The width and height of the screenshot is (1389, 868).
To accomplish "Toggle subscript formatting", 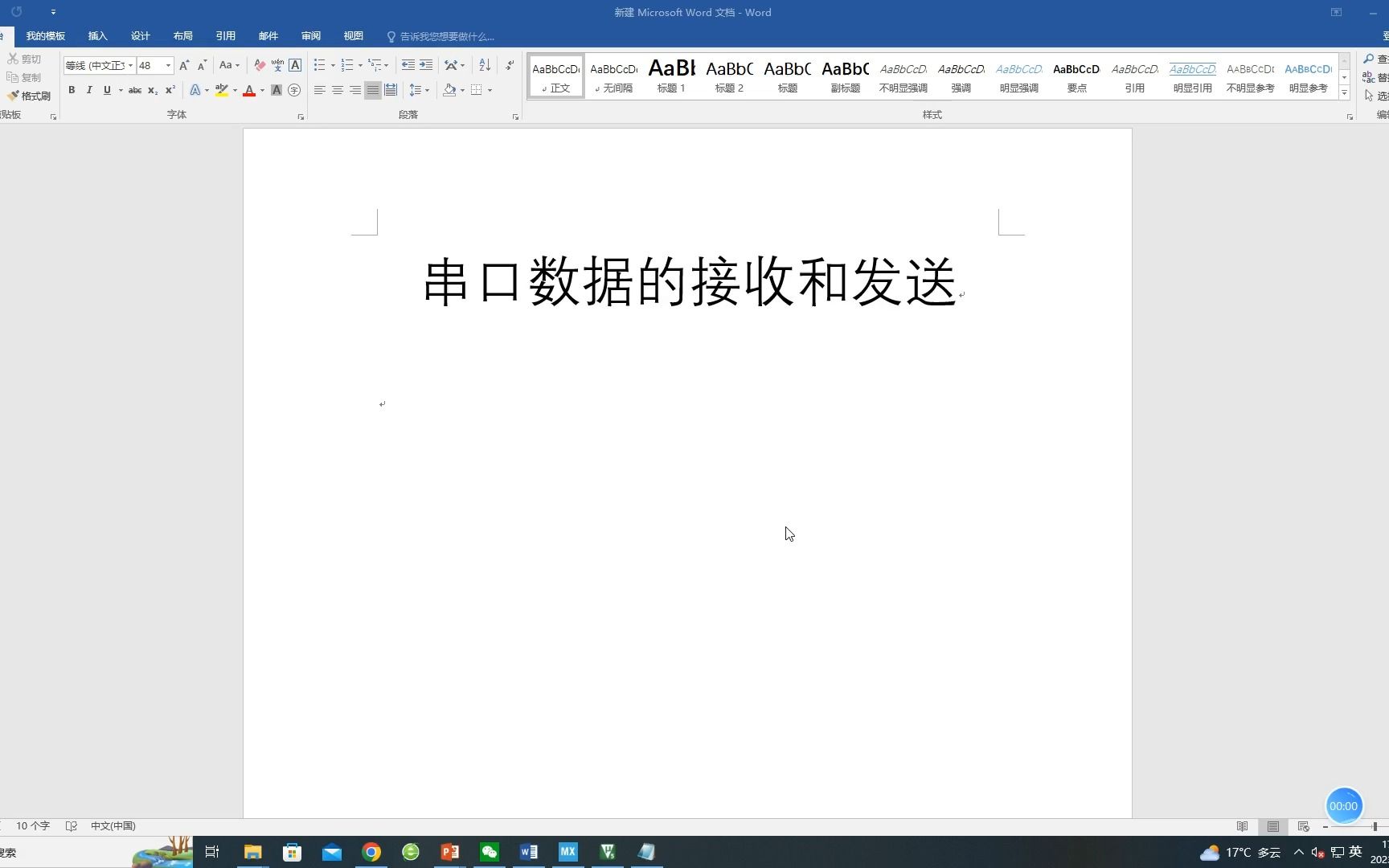I will coord(151,90).
